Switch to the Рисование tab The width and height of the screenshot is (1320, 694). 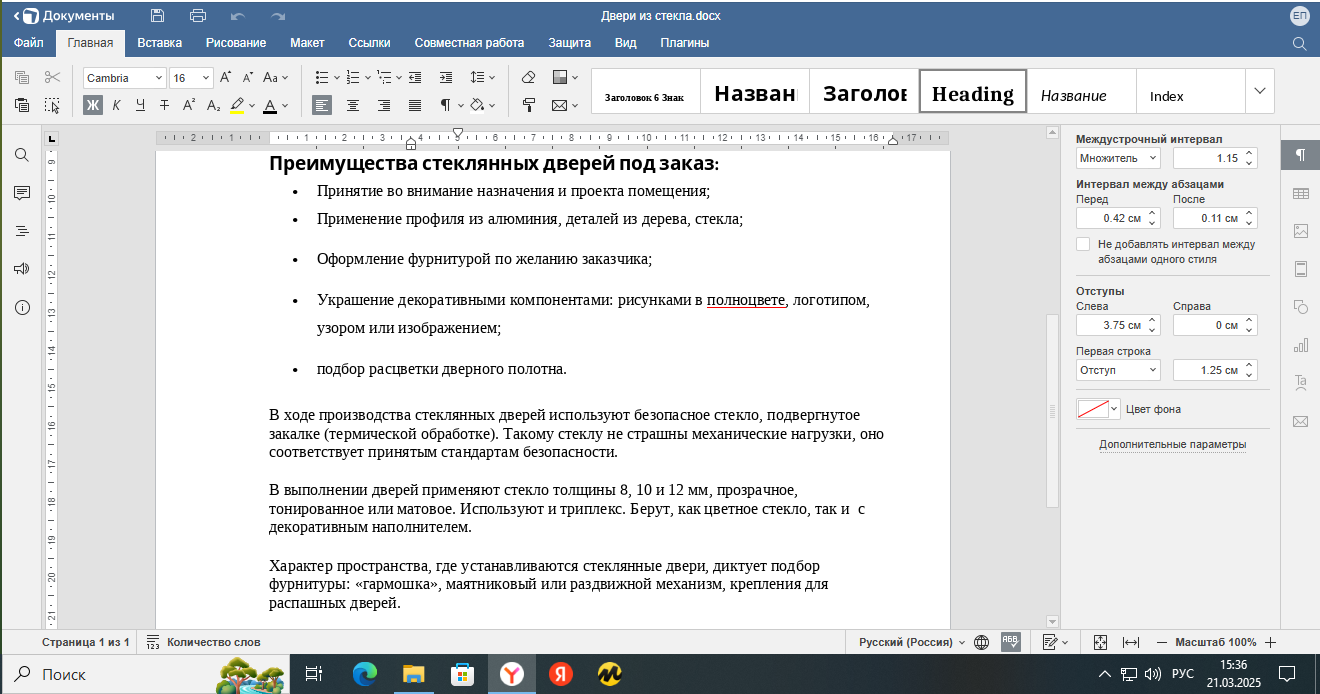pos(236,43)
